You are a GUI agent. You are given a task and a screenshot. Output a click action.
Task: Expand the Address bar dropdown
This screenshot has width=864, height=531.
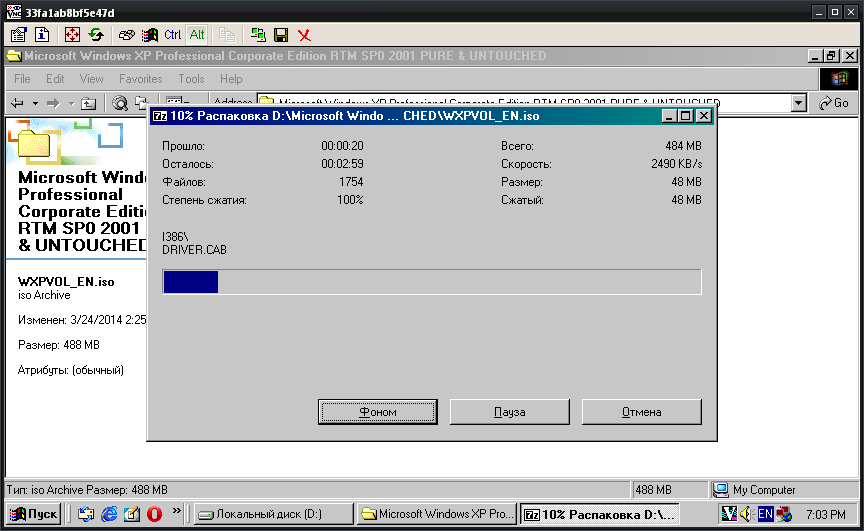tap(798, 102)
